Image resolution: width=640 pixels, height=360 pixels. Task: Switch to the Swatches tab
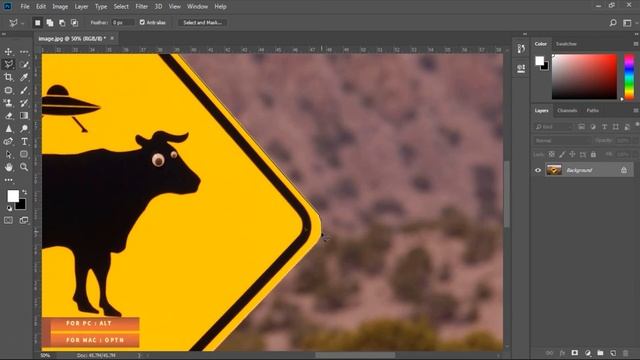566,44
